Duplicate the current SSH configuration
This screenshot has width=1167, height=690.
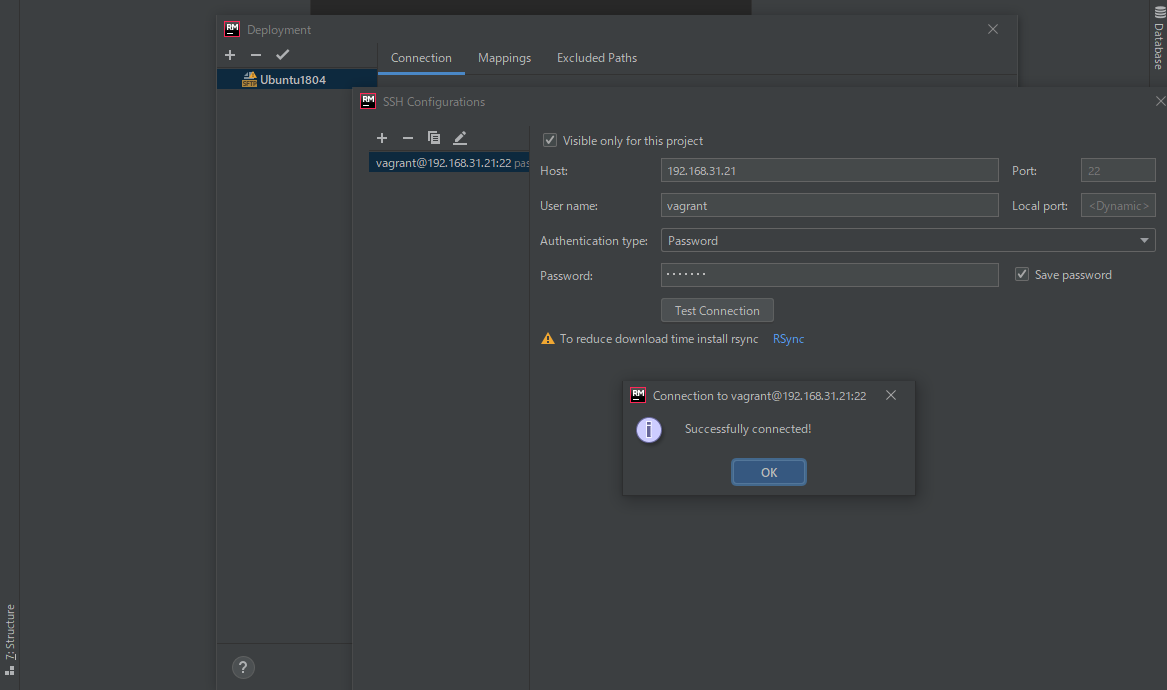coord(434,138)
